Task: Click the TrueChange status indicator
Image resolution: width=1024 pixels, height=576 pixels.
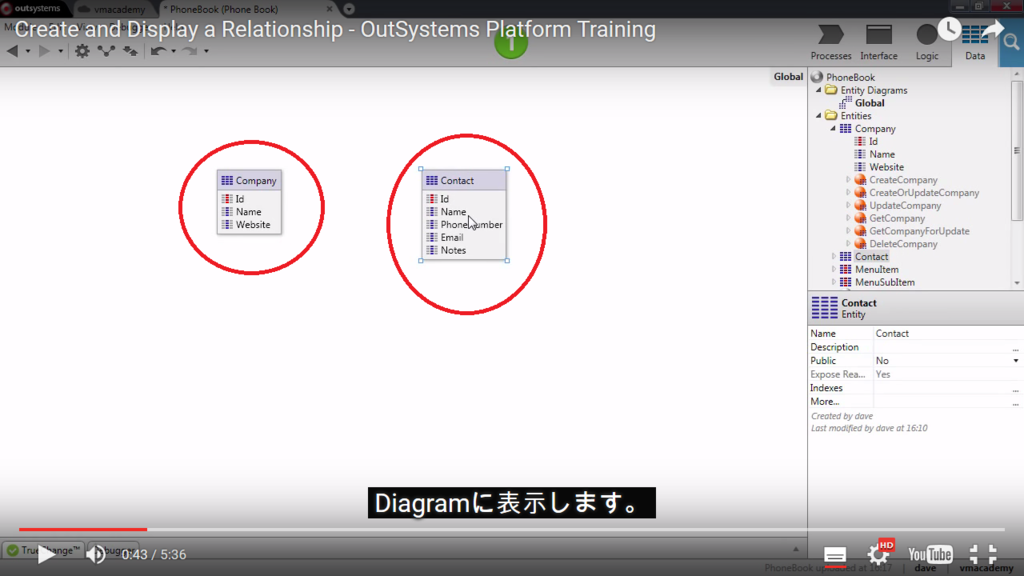Action: [43, 550]
